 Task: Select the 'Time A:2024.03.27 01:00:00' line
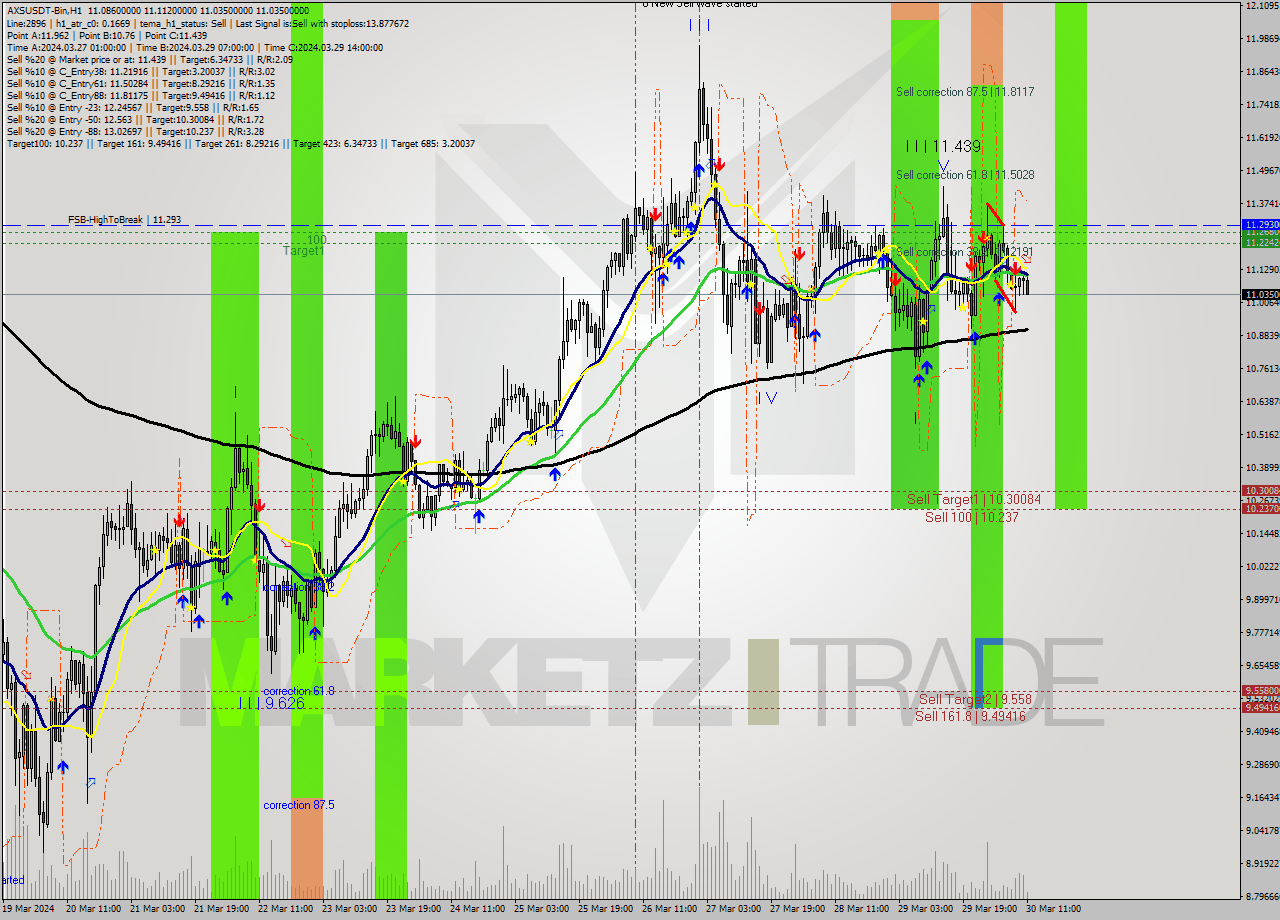pos(195,47)
